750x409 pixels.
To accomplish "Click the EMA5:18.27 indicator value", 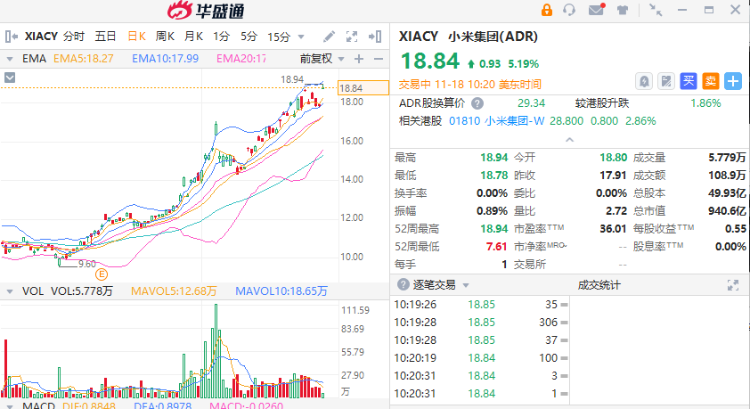I will point(83,59).
